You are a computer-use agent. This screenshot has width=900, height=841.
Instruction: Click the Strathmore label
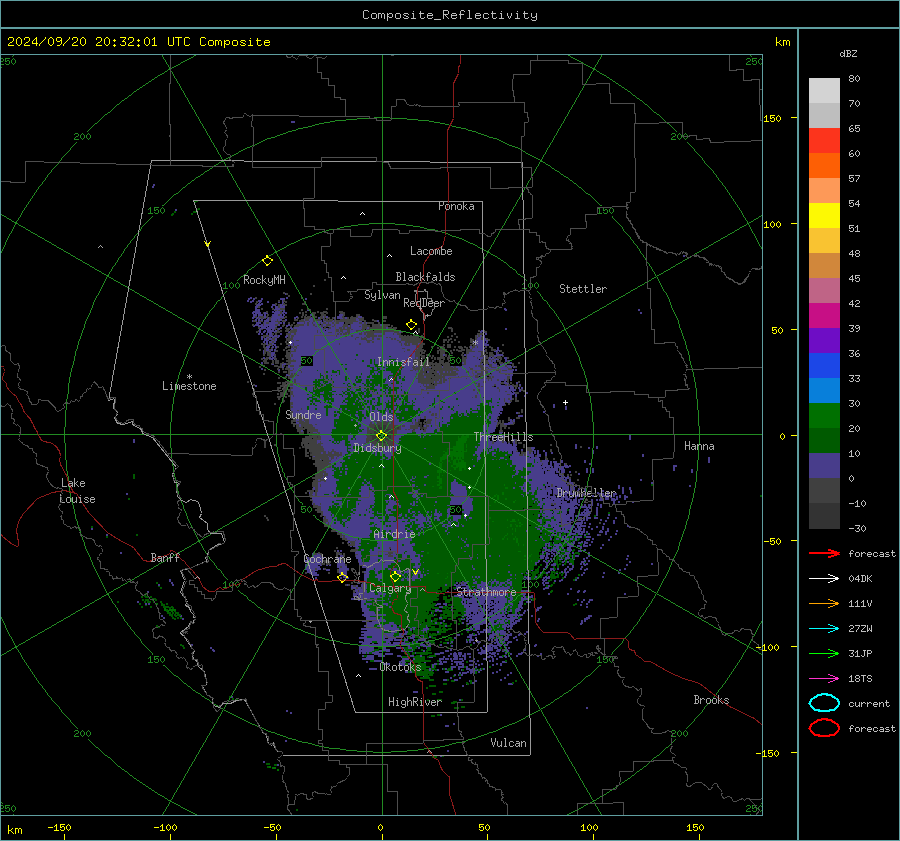(486, 592)
